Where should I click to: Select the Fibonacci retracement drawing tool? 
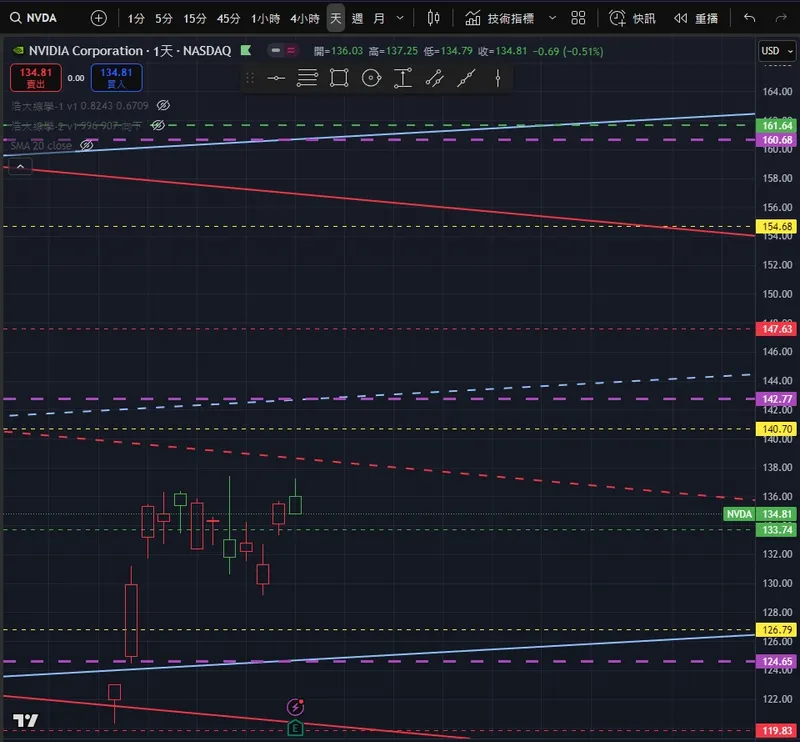pyautogui.click(x=307, y=78)
